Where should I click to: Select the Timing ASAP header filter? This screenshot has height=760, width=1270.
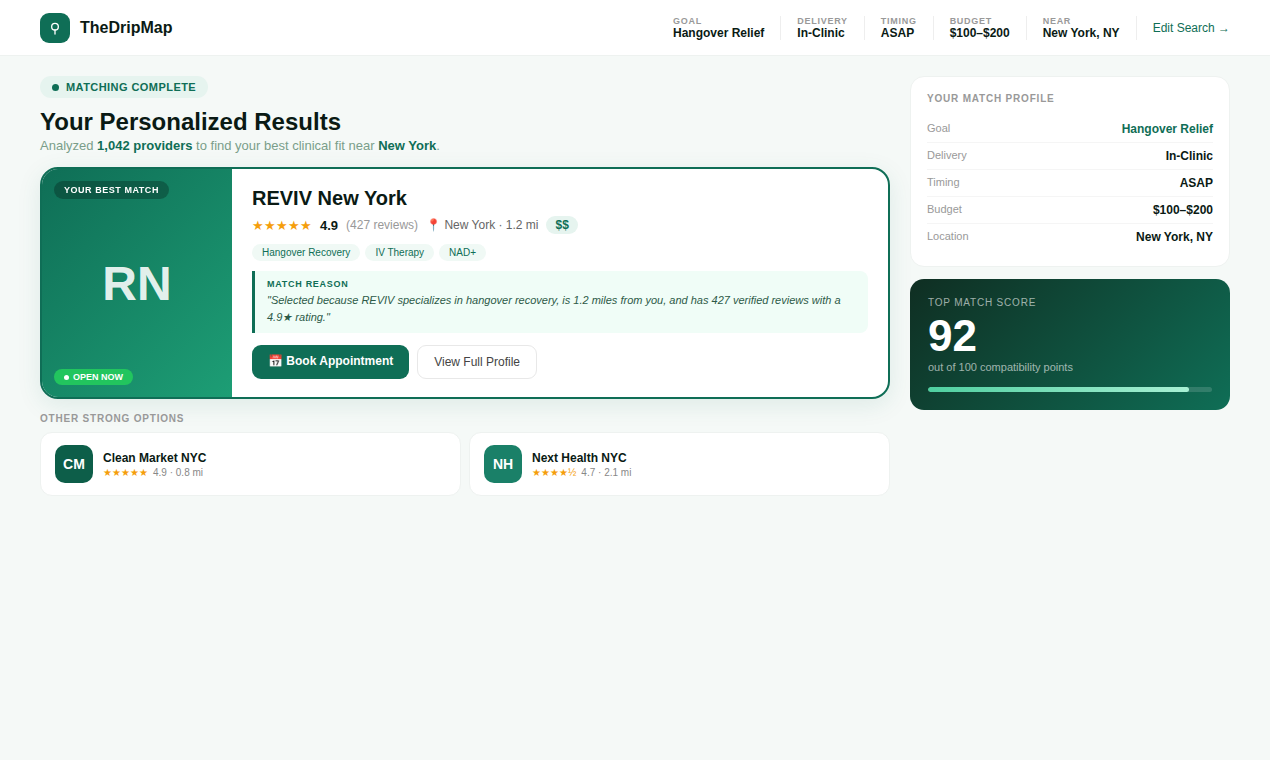tap(898, 28)
